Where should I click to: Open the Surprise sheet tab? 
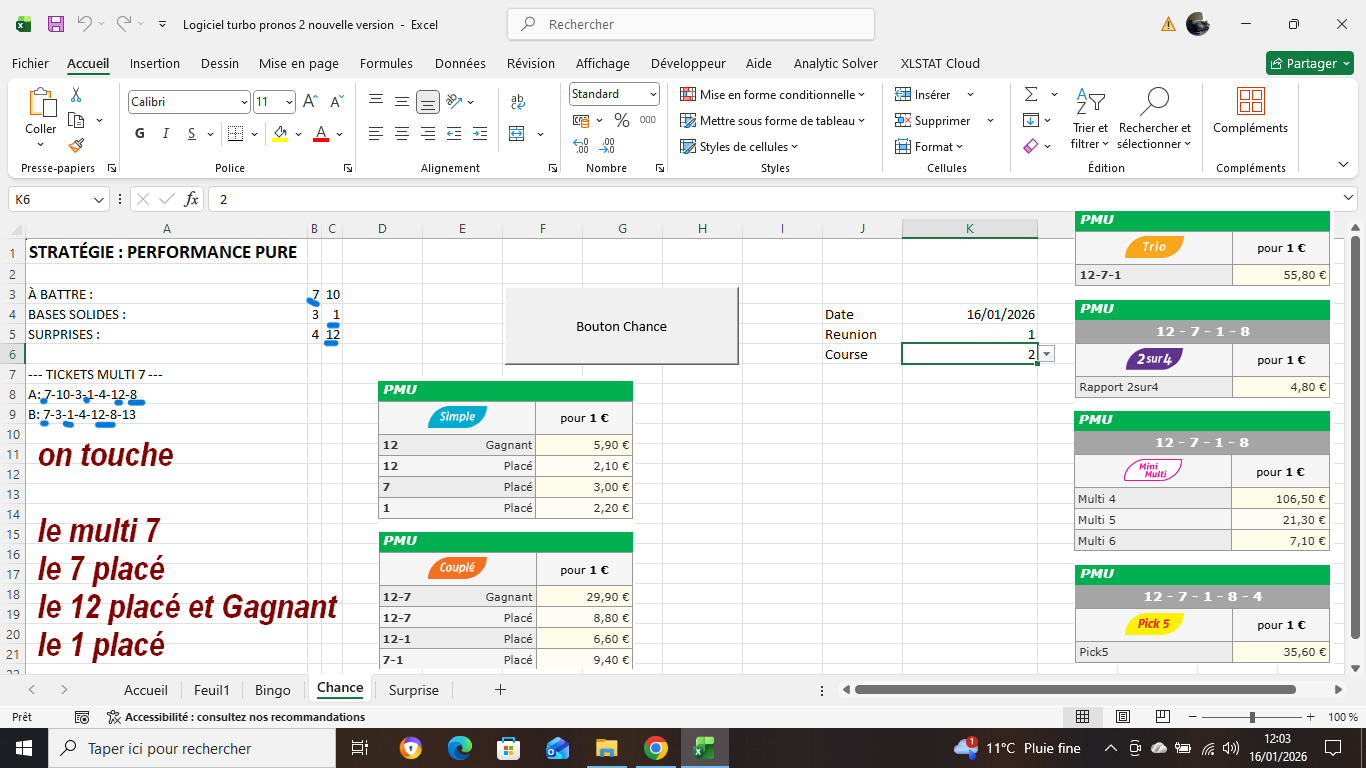point(414,690)
